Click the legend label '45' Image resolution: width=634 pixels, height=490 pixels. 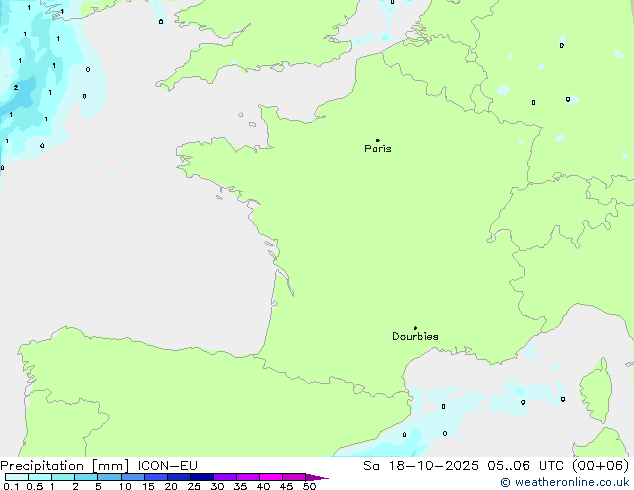click(286, 486)
